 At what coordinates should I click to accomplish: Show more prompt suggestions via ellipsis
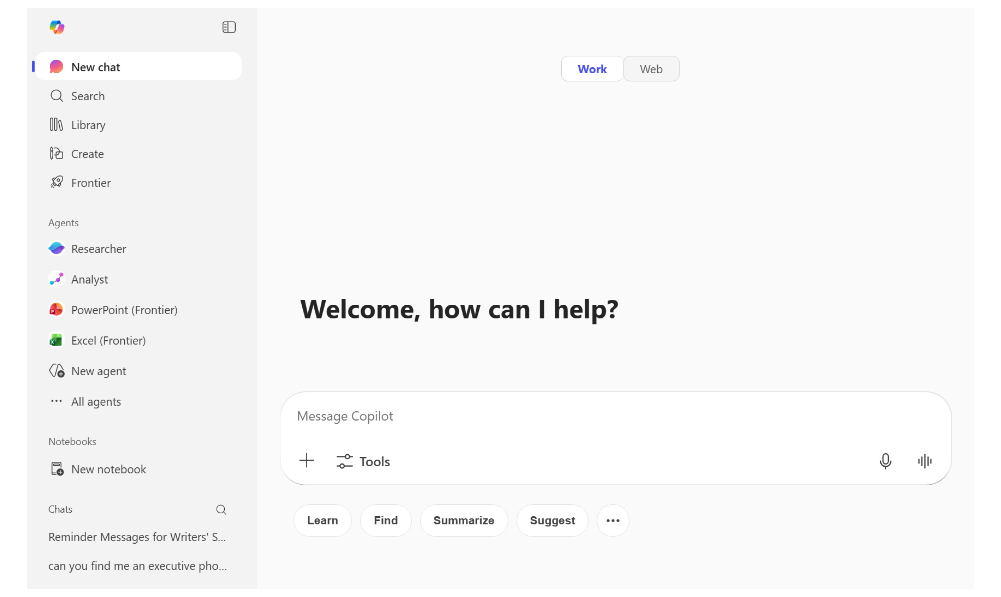[612, 520]
